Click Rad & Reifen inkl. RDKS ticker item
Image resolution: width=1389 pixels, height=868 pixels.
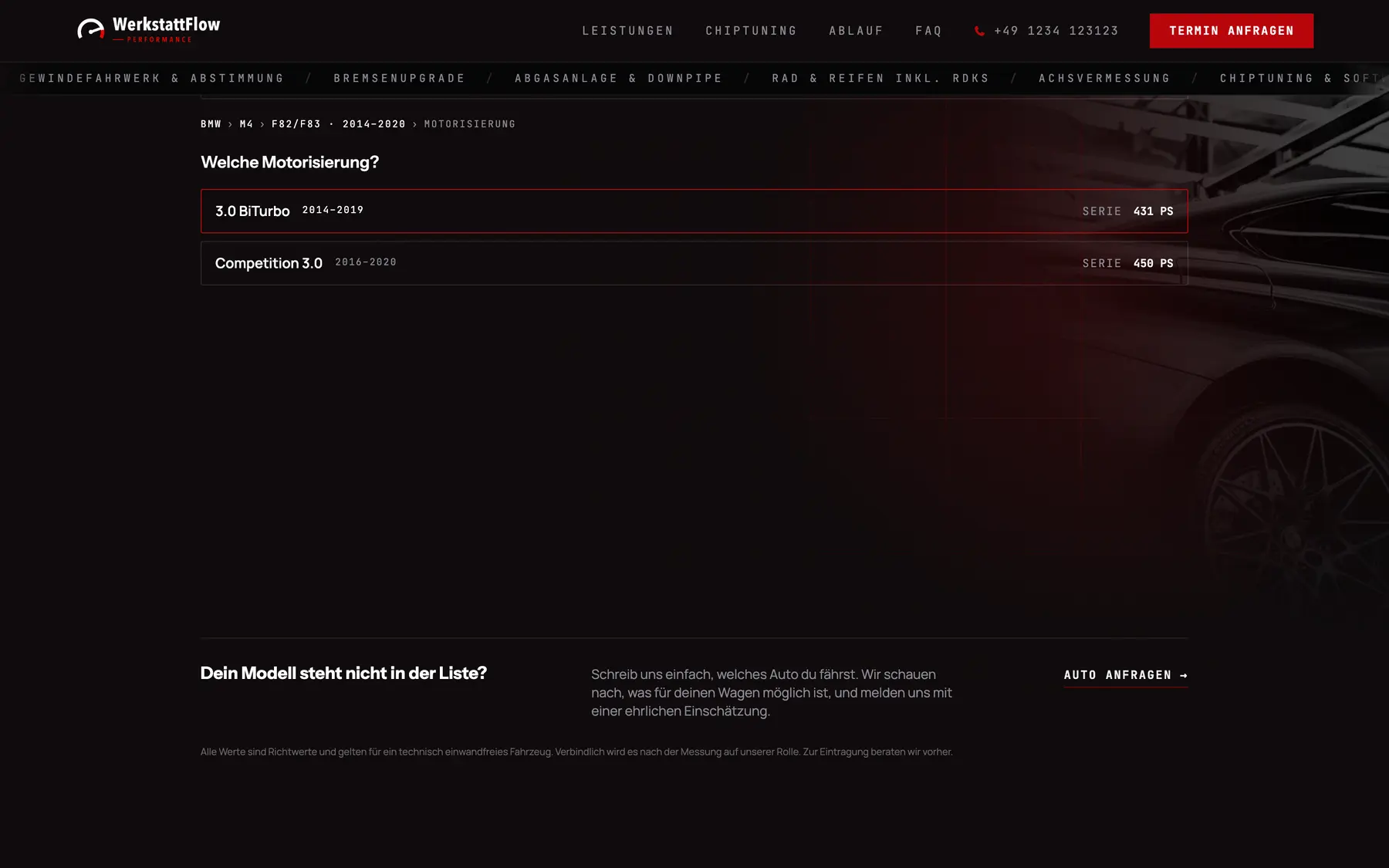[880, 79]
